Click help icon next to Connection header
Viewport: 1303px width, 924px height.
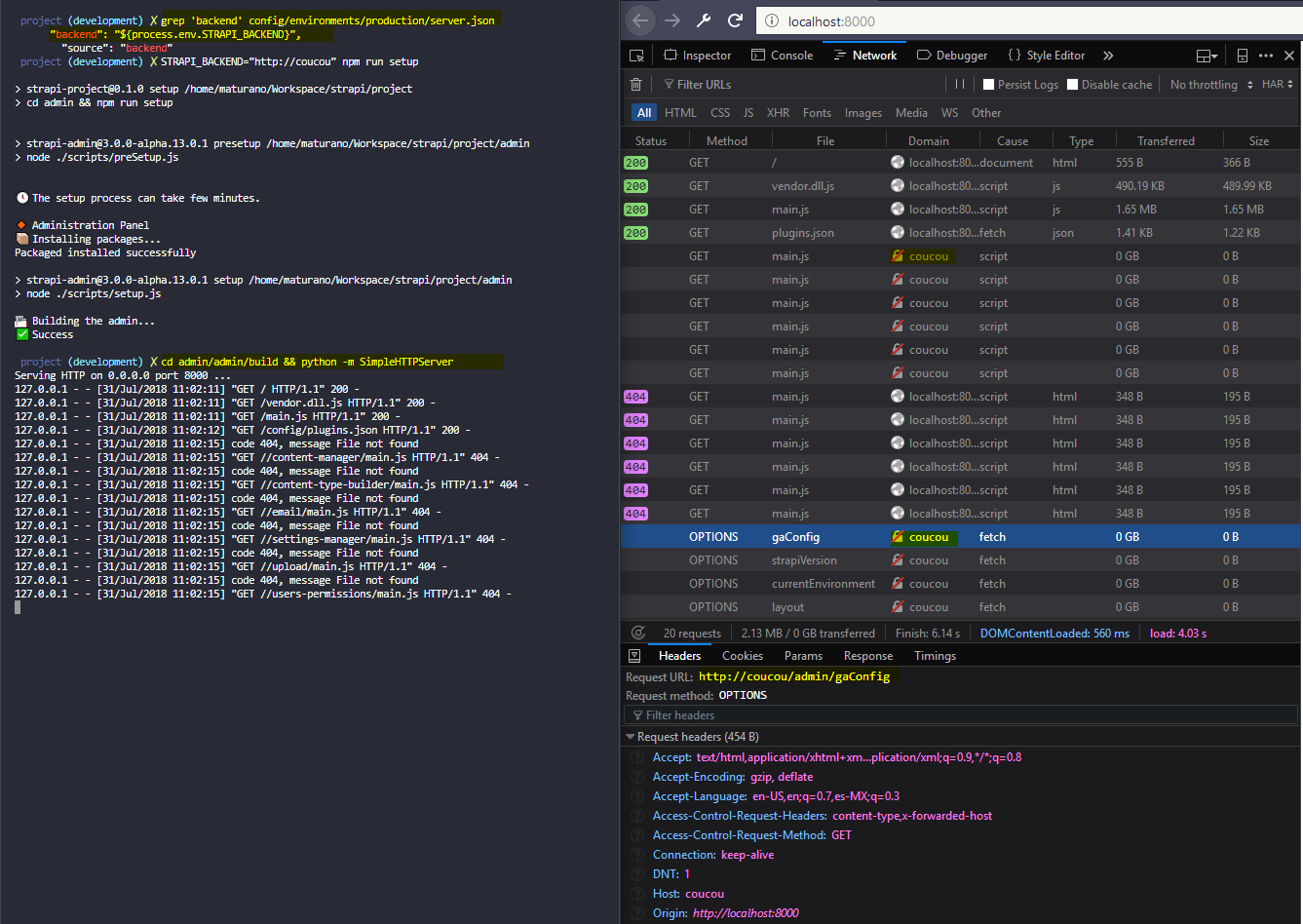pyautogui.click(x=636, y=855)
